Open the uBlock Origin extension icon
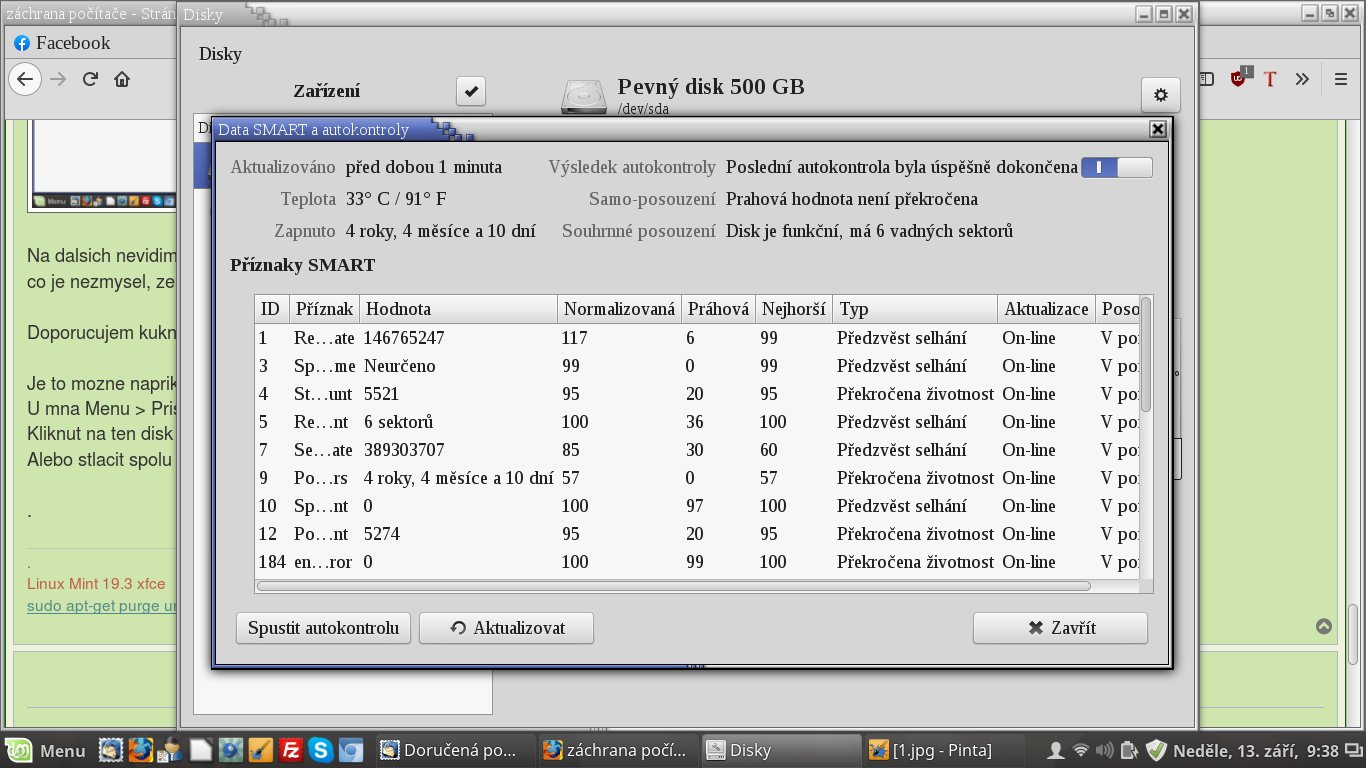This screenshot has width=1366, height=768. coord(1239,78)
